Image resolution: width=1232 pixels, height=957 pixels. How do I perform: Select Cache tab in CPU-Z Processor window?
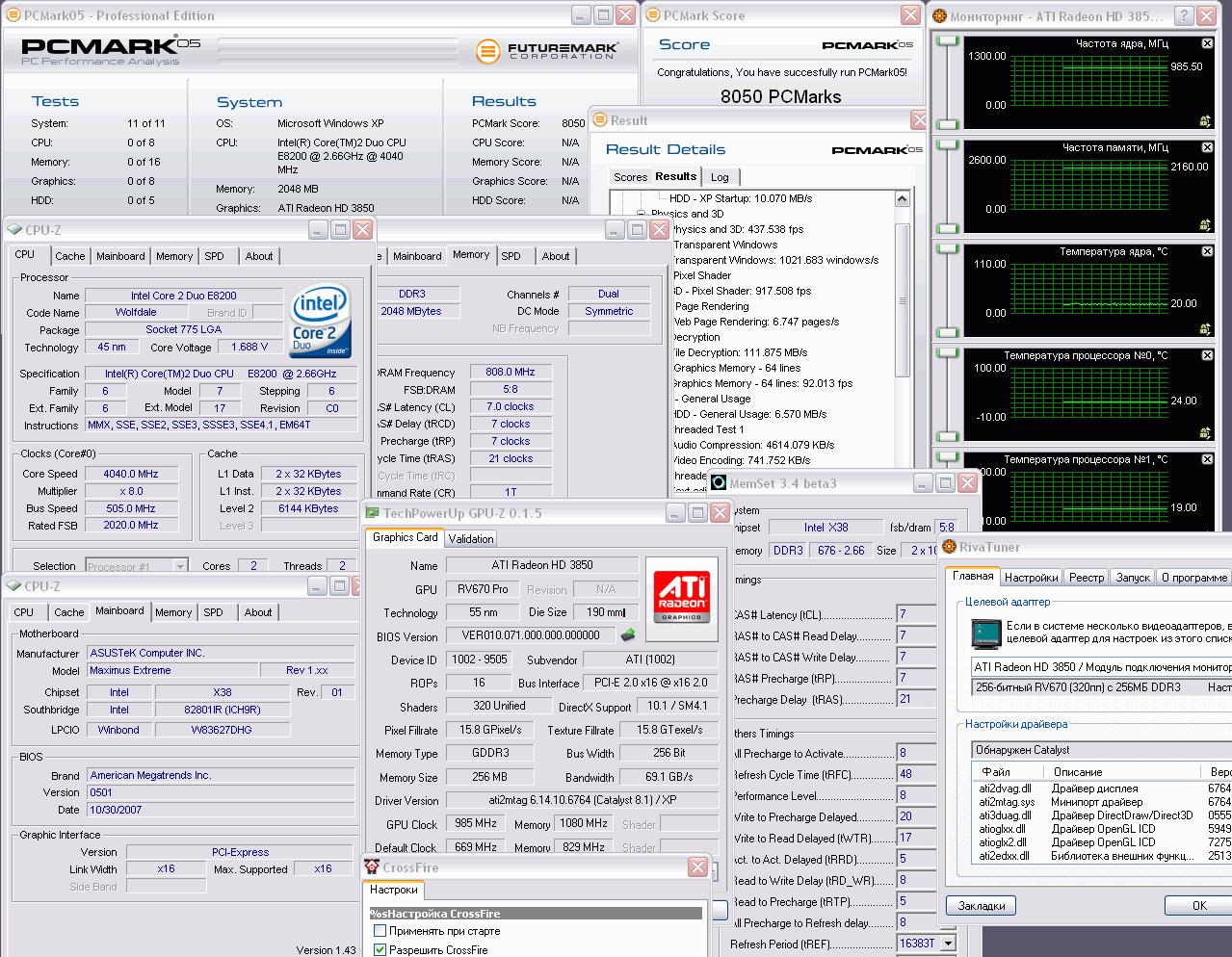pyautogui.click(x=69, y=256)
